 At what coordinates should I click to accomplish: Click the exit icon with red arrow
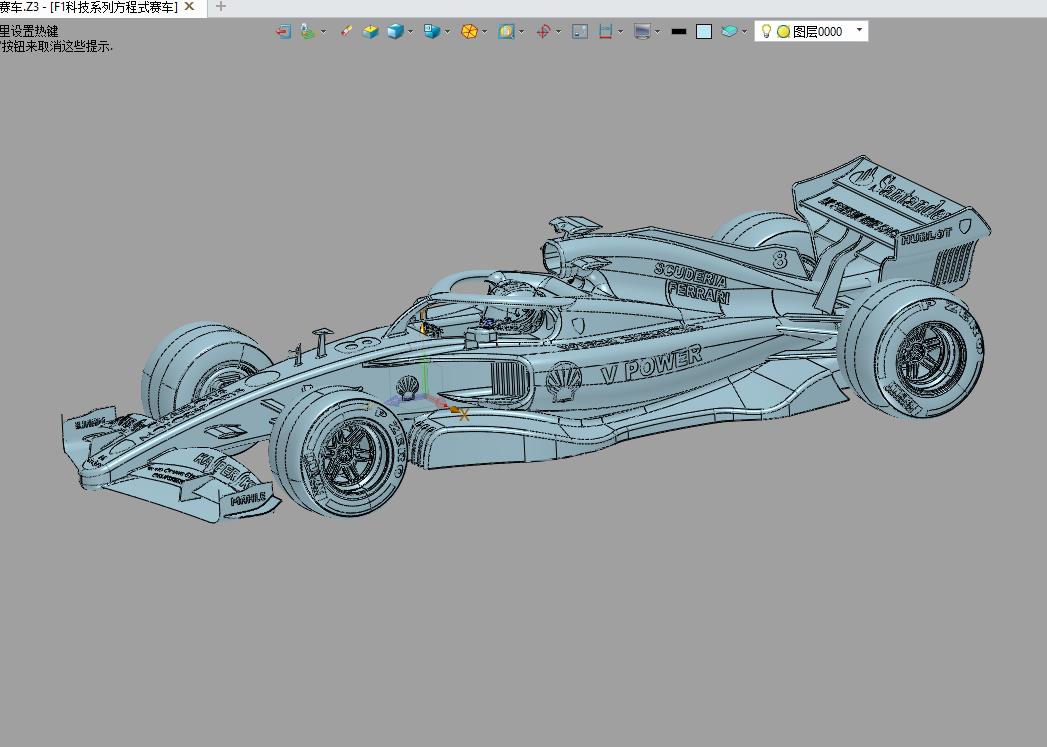tap(284, 32)
